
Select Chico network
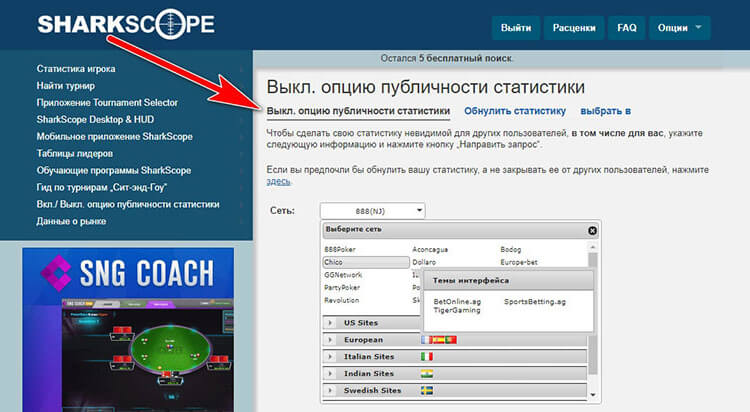[366, 262]
